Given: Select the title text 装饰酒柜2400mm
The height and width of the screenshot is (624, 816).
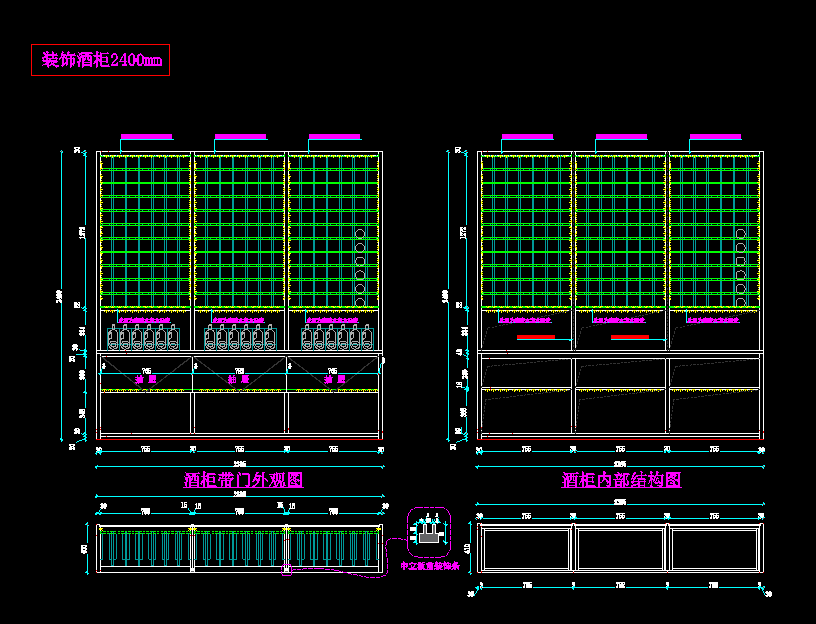Looking at the screenshot, I should click(101, 60).
